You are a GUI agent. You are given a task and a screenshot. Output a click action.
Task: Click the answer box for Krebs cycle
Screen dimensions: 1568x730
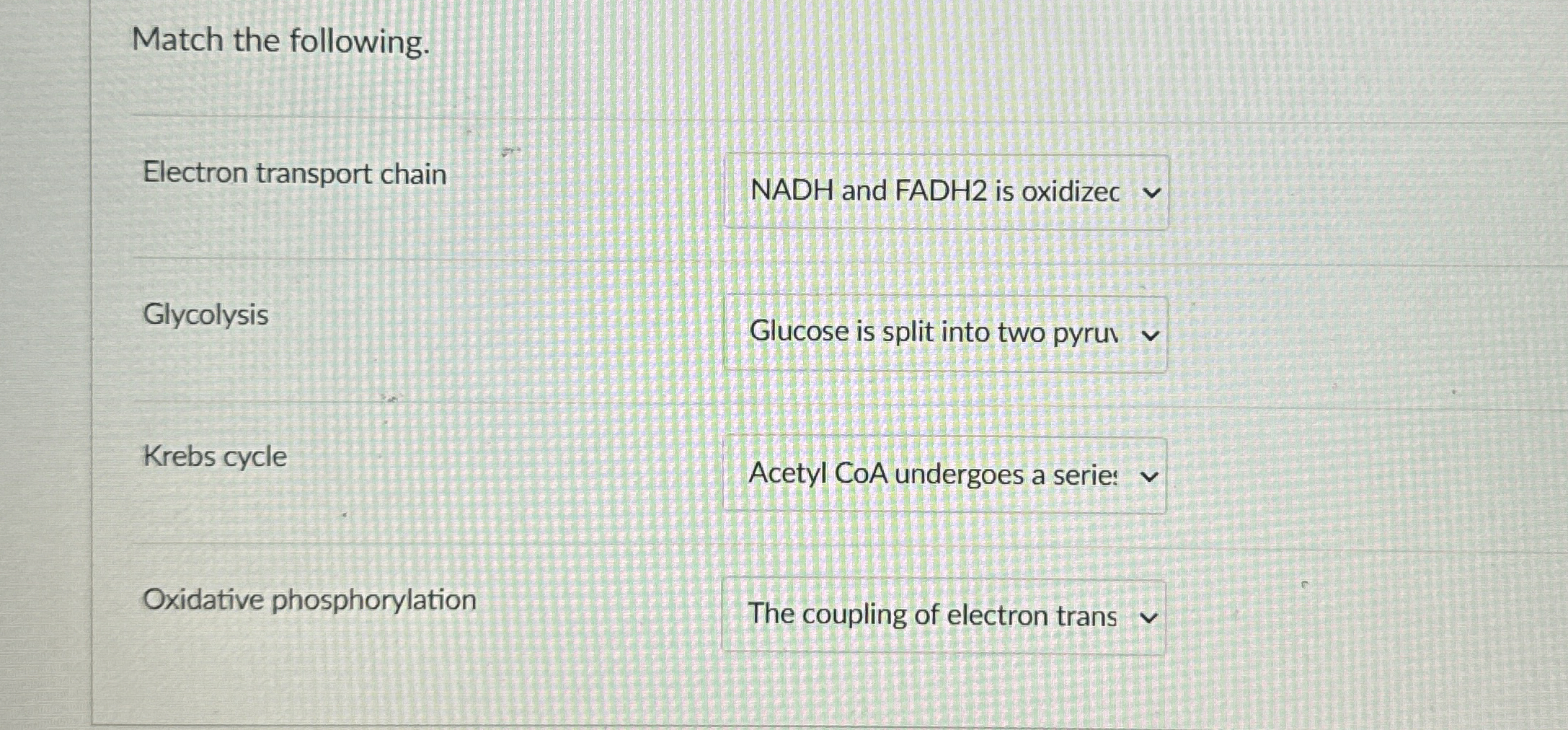tap(944, 474)
